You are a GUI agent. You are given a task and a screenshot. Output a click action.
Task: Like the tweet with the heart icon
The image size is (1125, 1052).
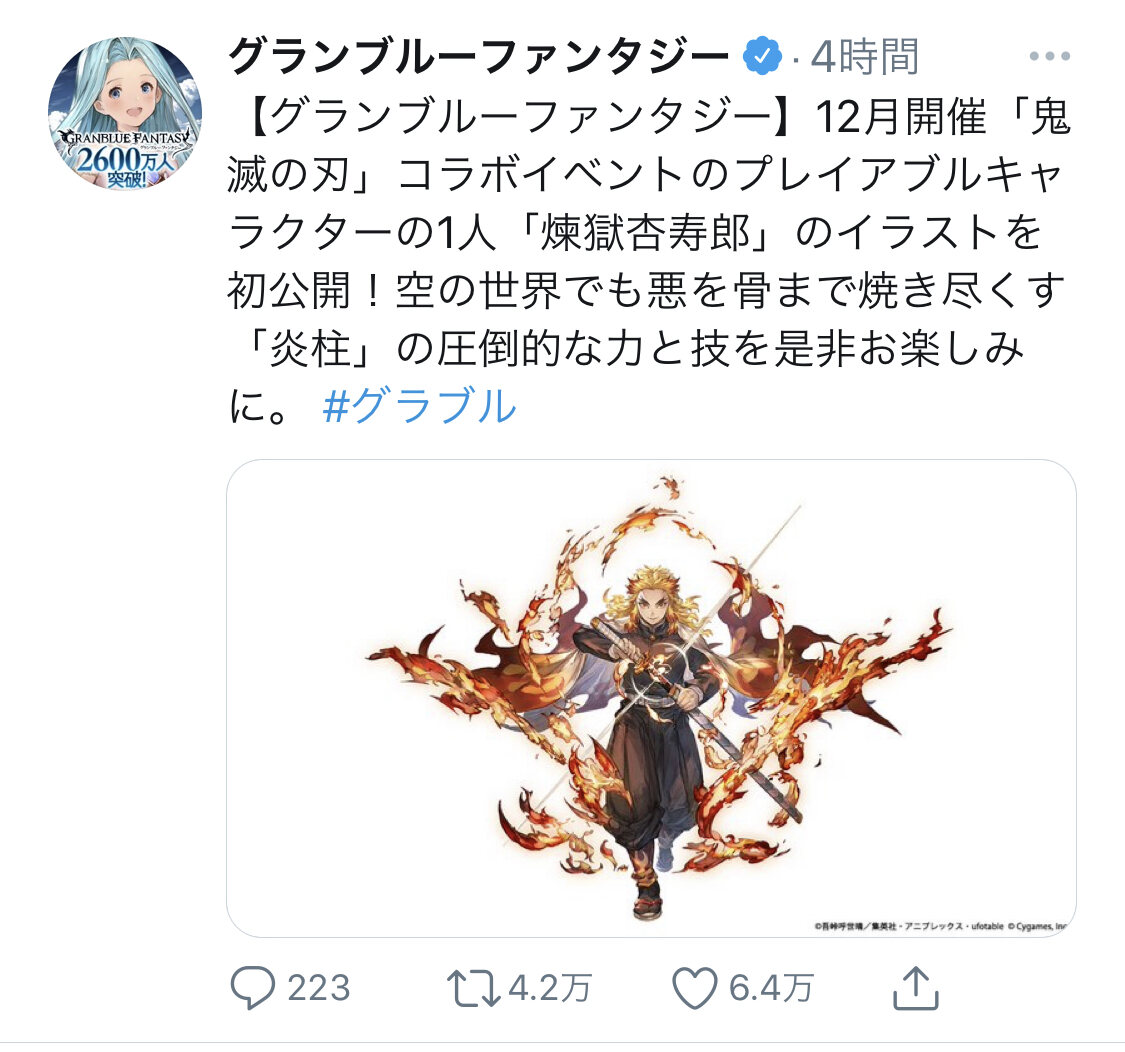[695, 988]
